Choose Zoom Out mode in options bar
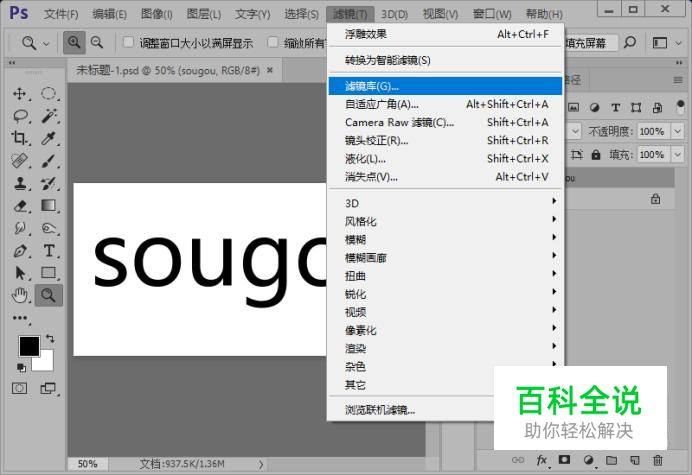 [x=97, y=42]
